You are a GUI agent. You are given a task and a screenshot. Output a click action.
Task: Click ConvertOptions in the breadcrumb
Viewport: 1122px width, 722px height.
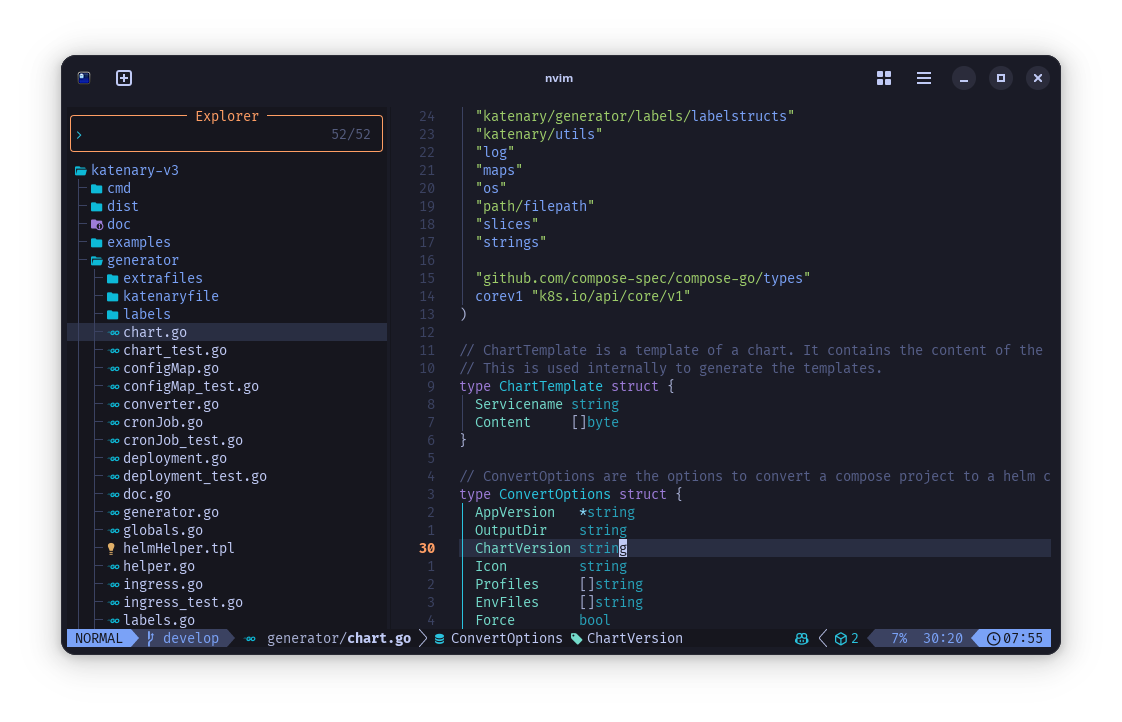pyautogui.click(x=507, y=638)
